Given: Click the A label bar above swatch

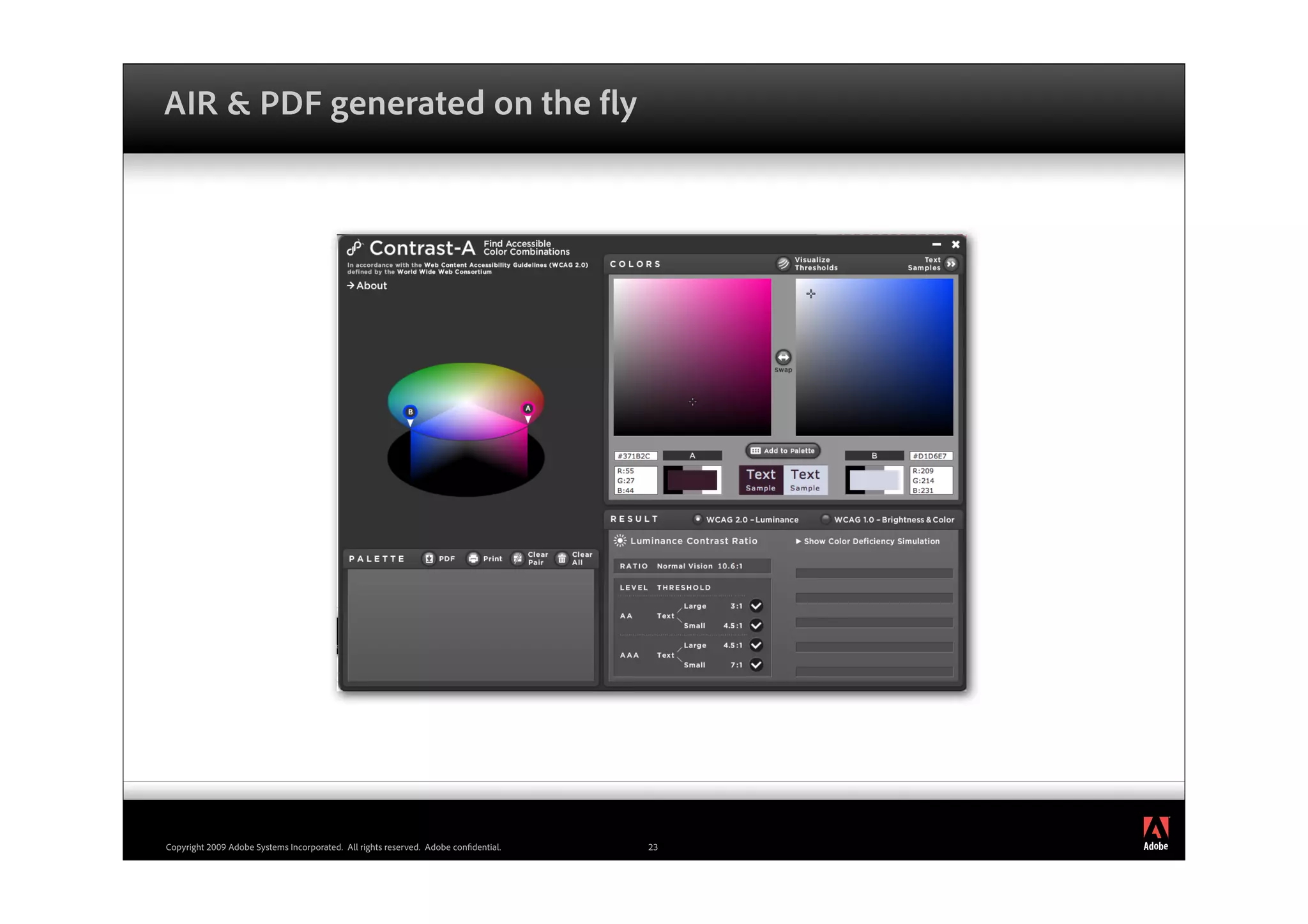Looking at the screenshot, I should pos(692,456).
